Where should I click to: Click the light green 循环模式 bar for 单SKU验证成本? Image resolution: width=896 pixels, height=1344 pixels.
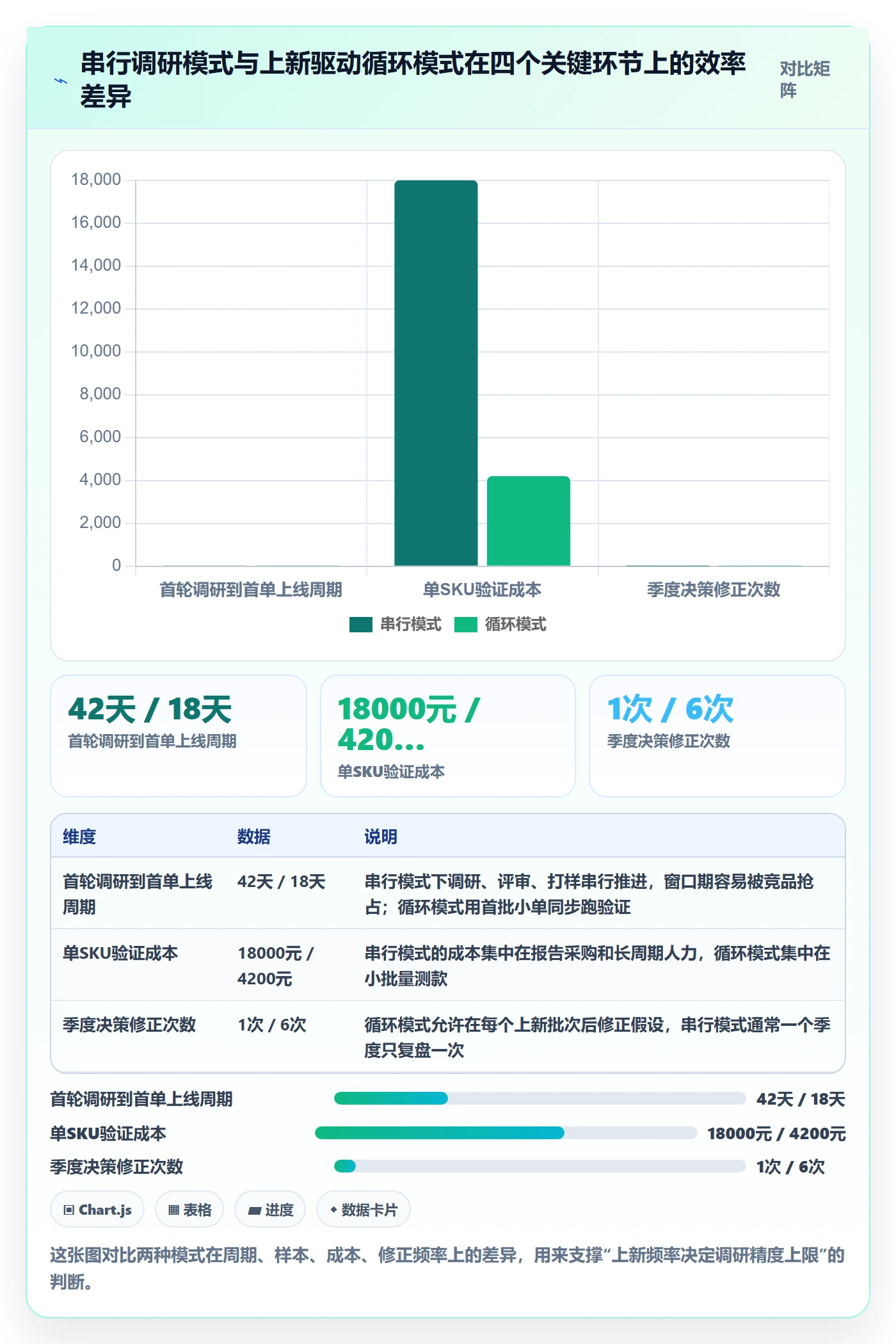[529, 521]
